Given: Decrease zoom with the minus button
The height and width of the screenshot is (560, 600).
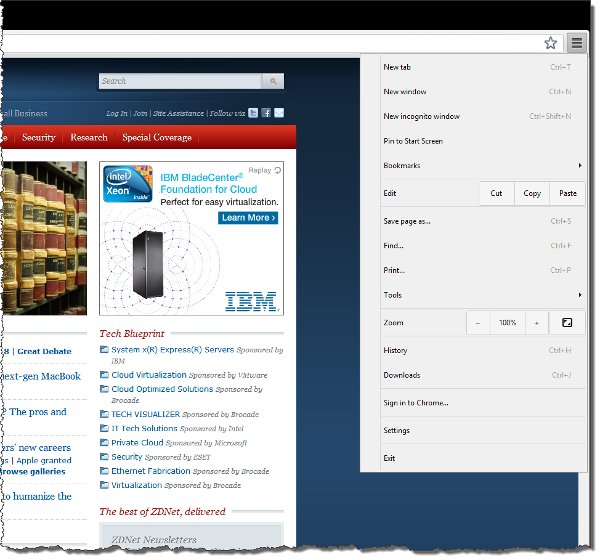Looking at the screenshot, I should 477,323.
